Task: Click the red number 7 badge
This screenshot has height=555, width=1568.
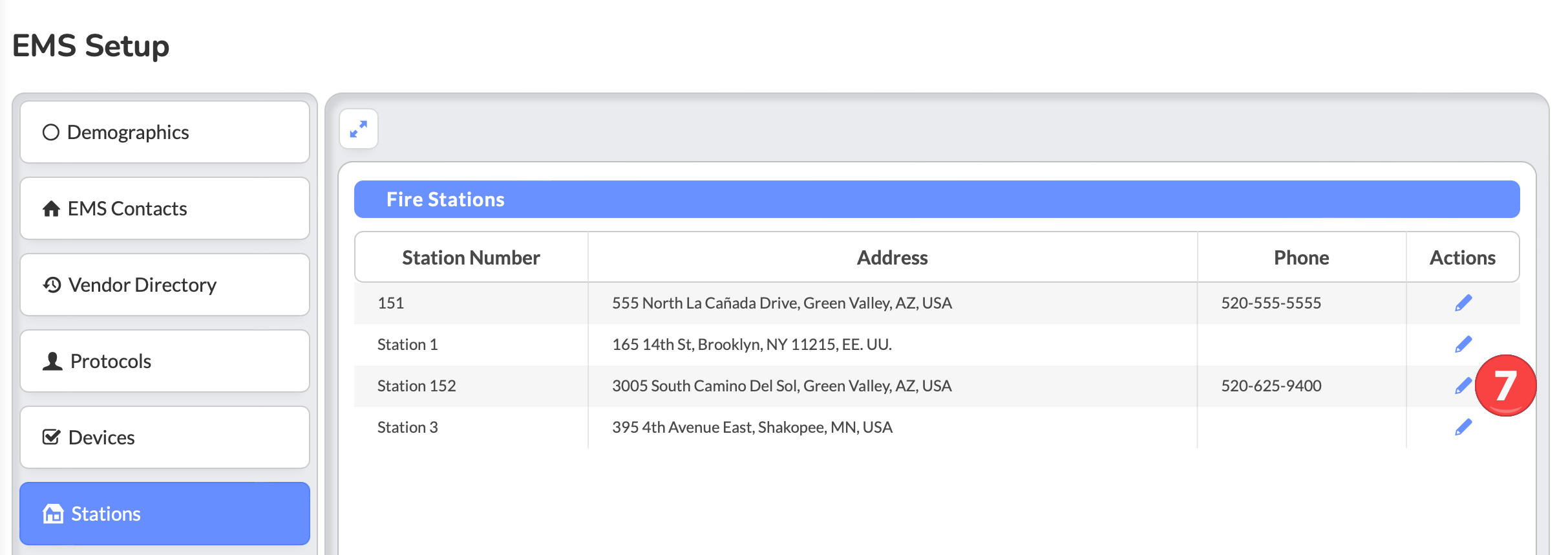Action: [x=1505, y=386]
